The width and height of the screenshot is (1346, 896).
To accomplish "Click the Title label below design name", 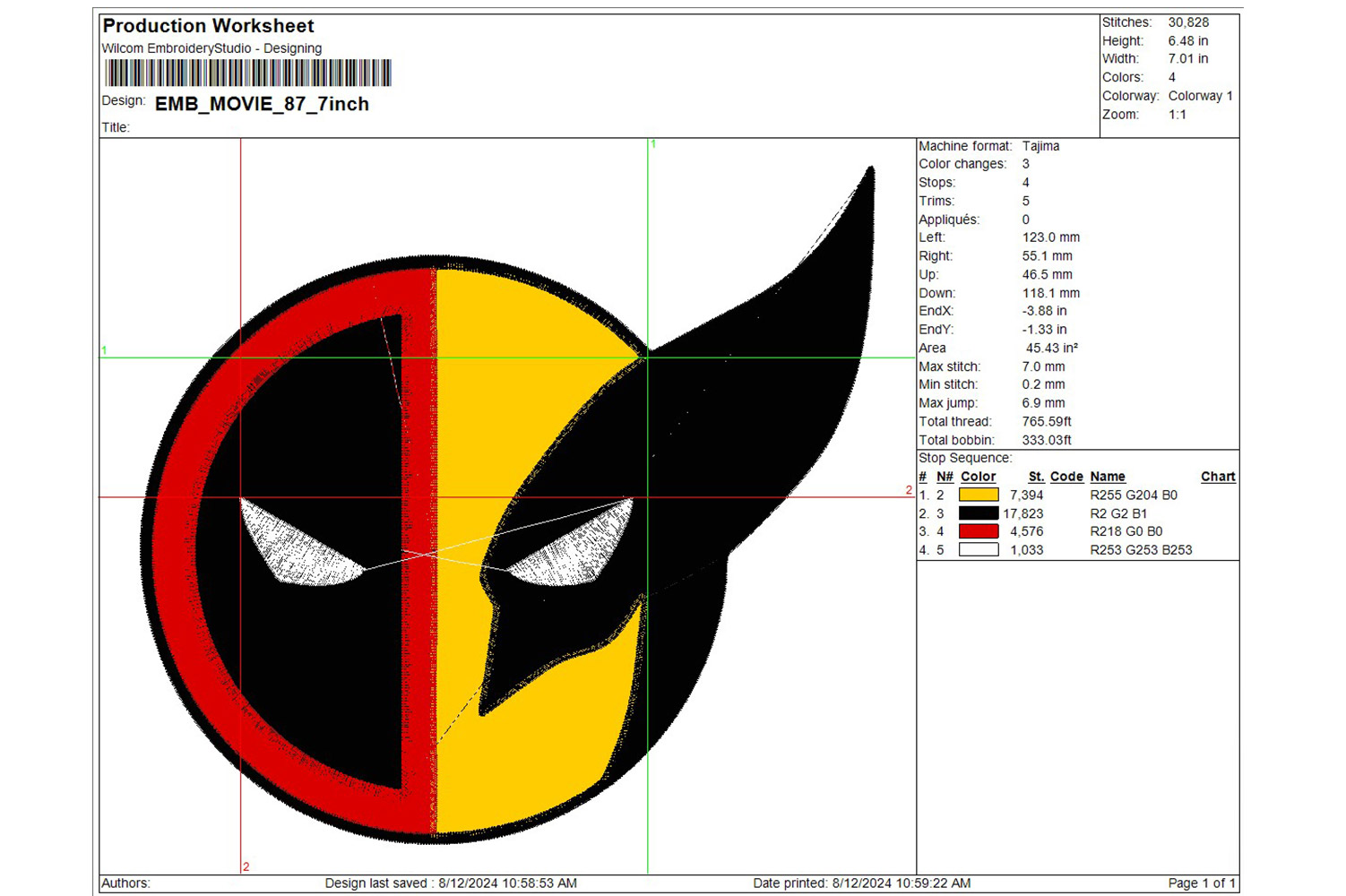I will [x=116, y=127].
